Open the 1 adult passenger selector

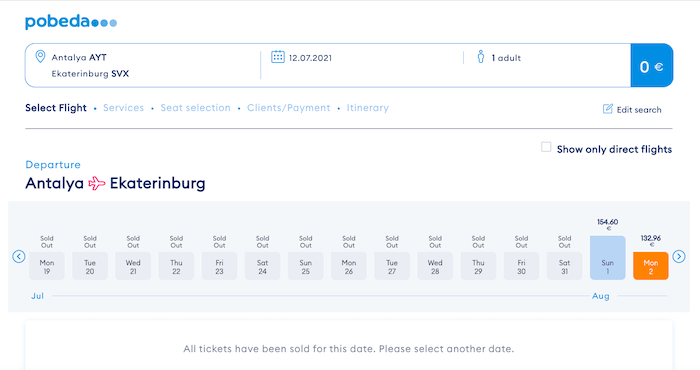point(506,58)
